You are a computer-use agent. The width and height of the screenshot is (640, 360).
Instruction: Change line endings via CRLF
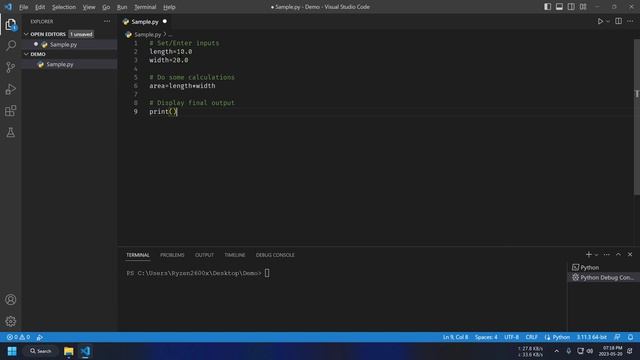point(531,337)
